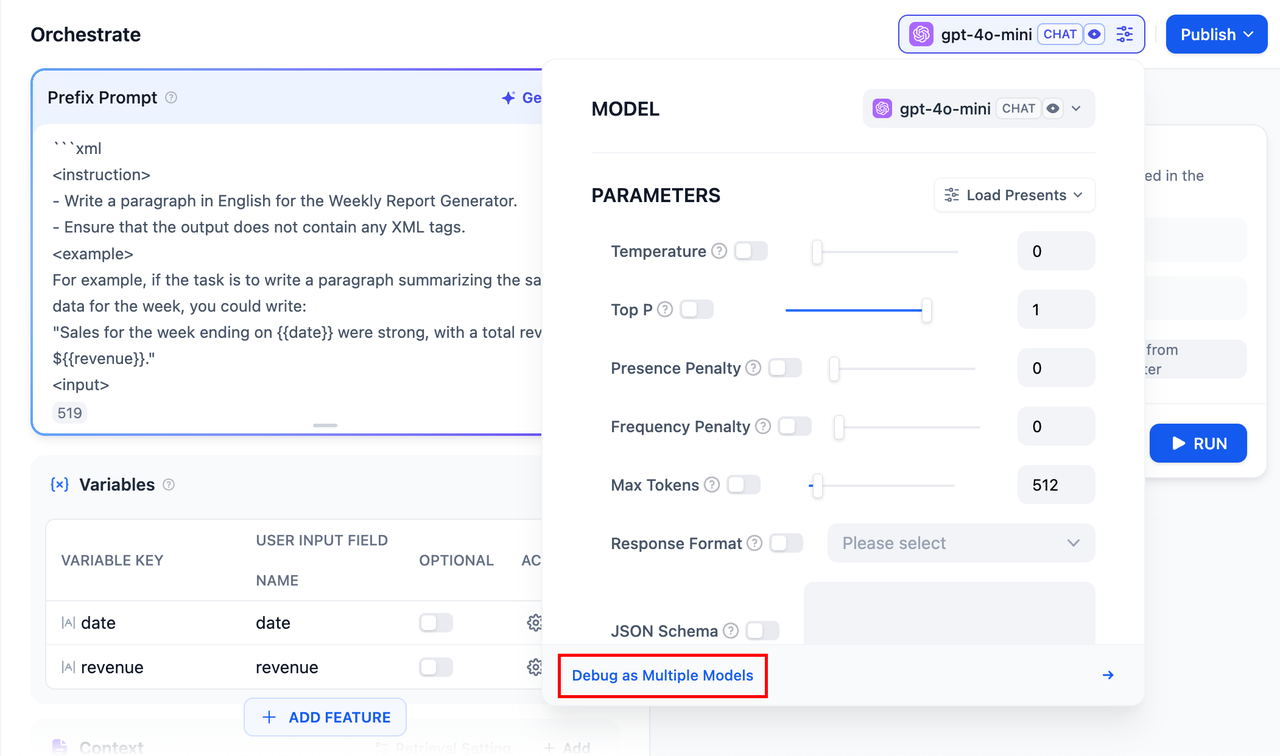The image size is (1280, 756).
Task: Enable the Temperature toggle
Action: click(751, 251)
